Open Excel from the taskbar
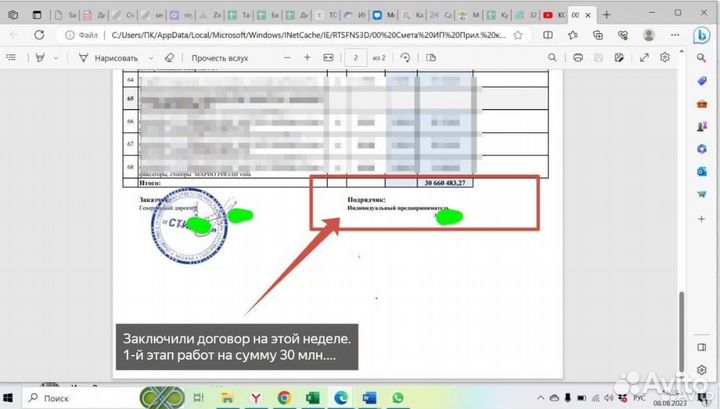The image size is (720, 409). pyautogui.click(x=313, y=398)
